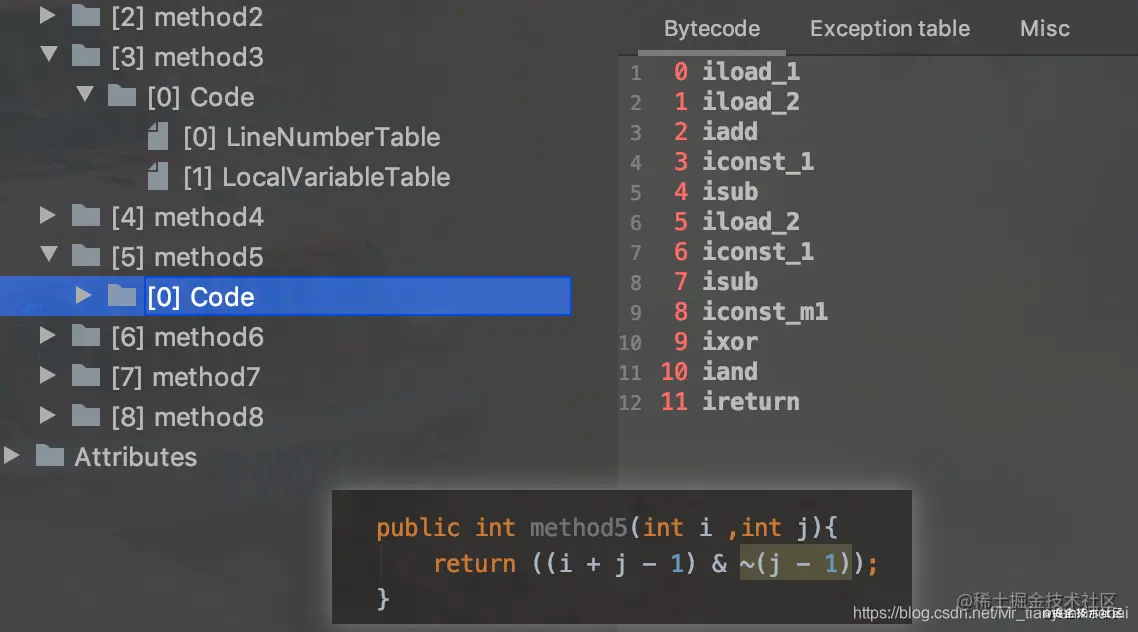
Task: Click the ixor bytecode instruction
Action: [729, 341]
